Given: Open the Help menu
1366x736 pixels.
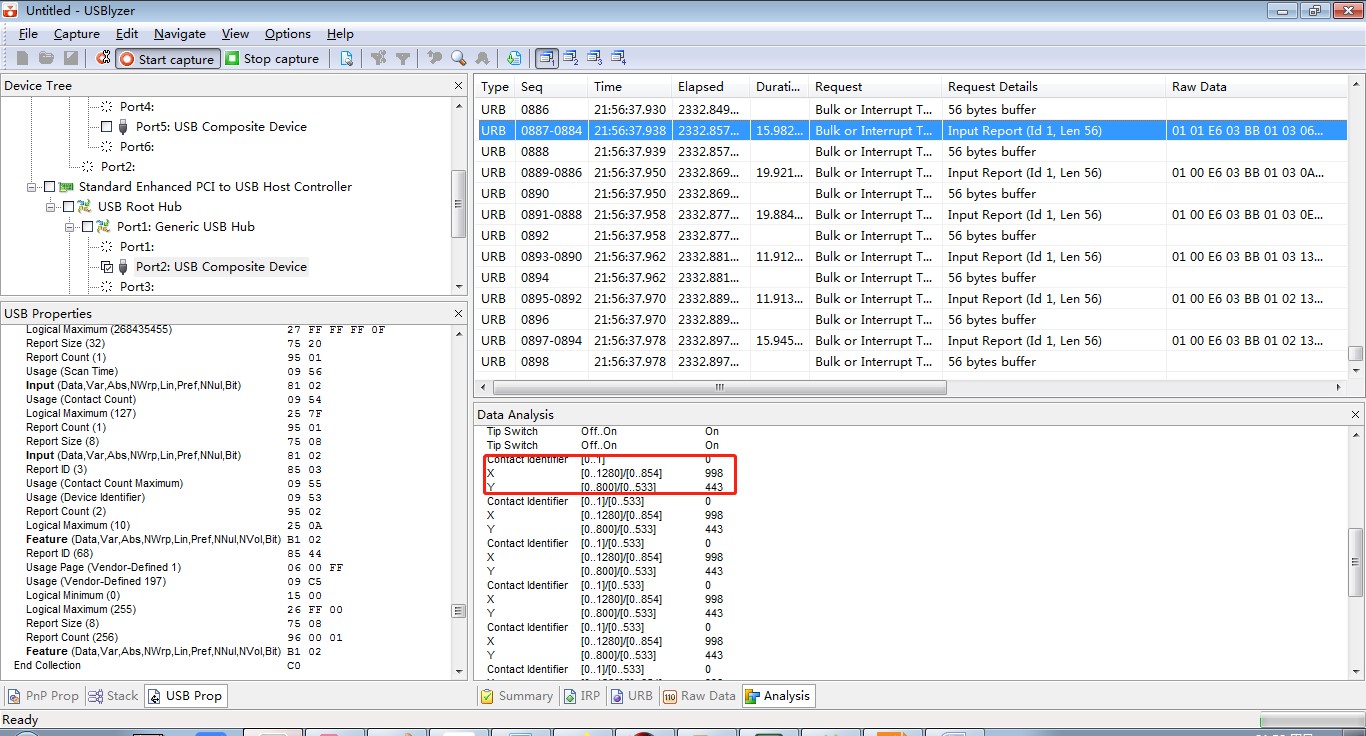Looking at the screenshot, I should (x=341, y=34).
